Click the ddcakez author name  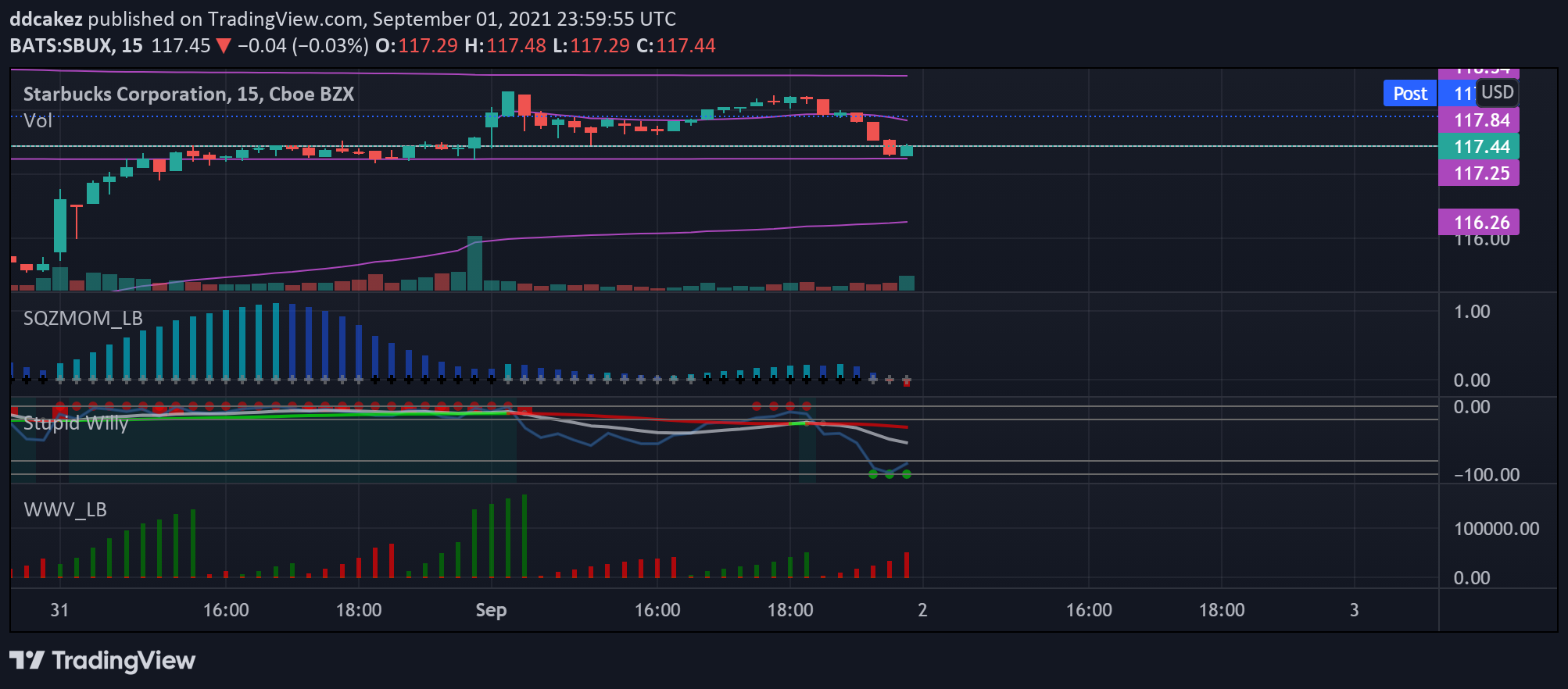(x=46, y=19)
